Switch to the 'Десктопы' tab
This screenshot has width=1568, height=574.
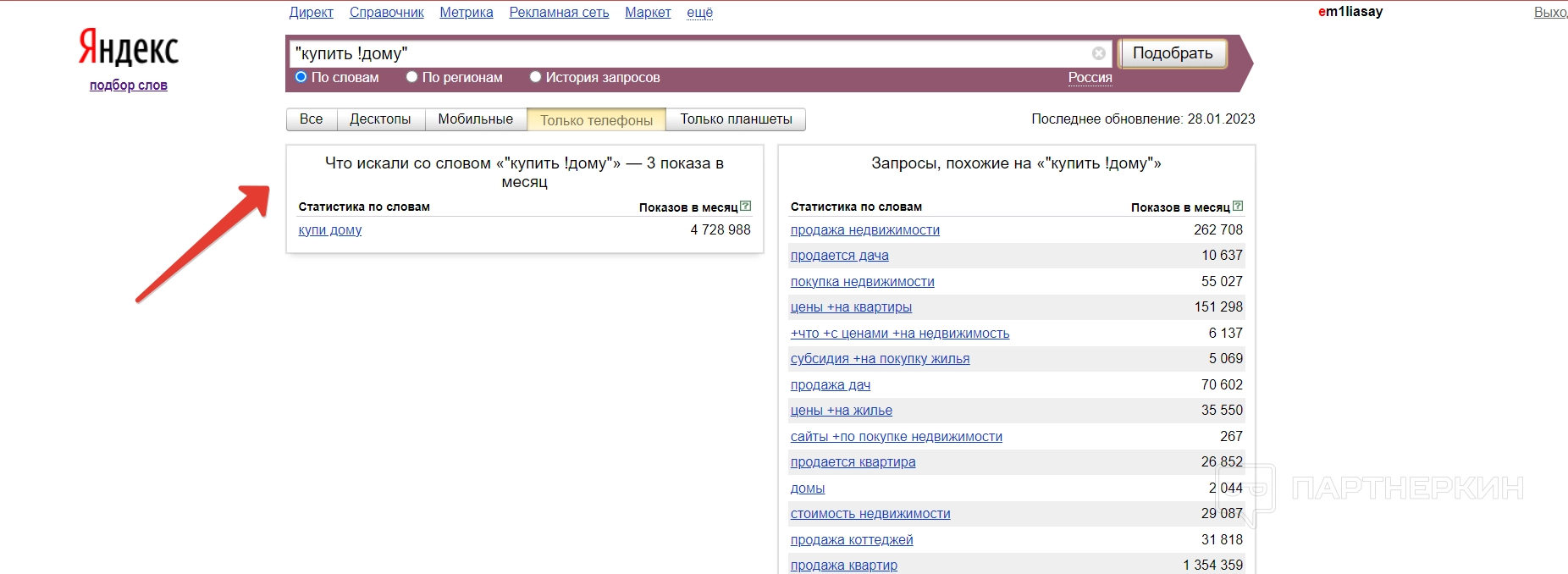(x=381, y=119)
